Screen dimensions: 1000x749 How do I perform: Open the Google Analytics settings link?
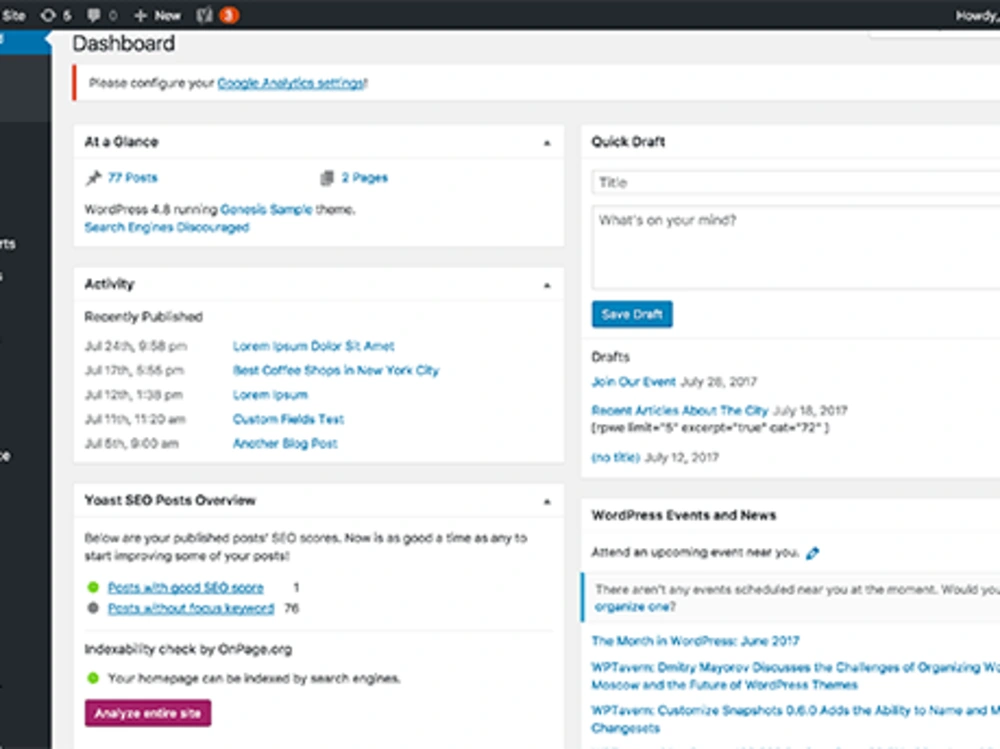(x=290, y=83)
